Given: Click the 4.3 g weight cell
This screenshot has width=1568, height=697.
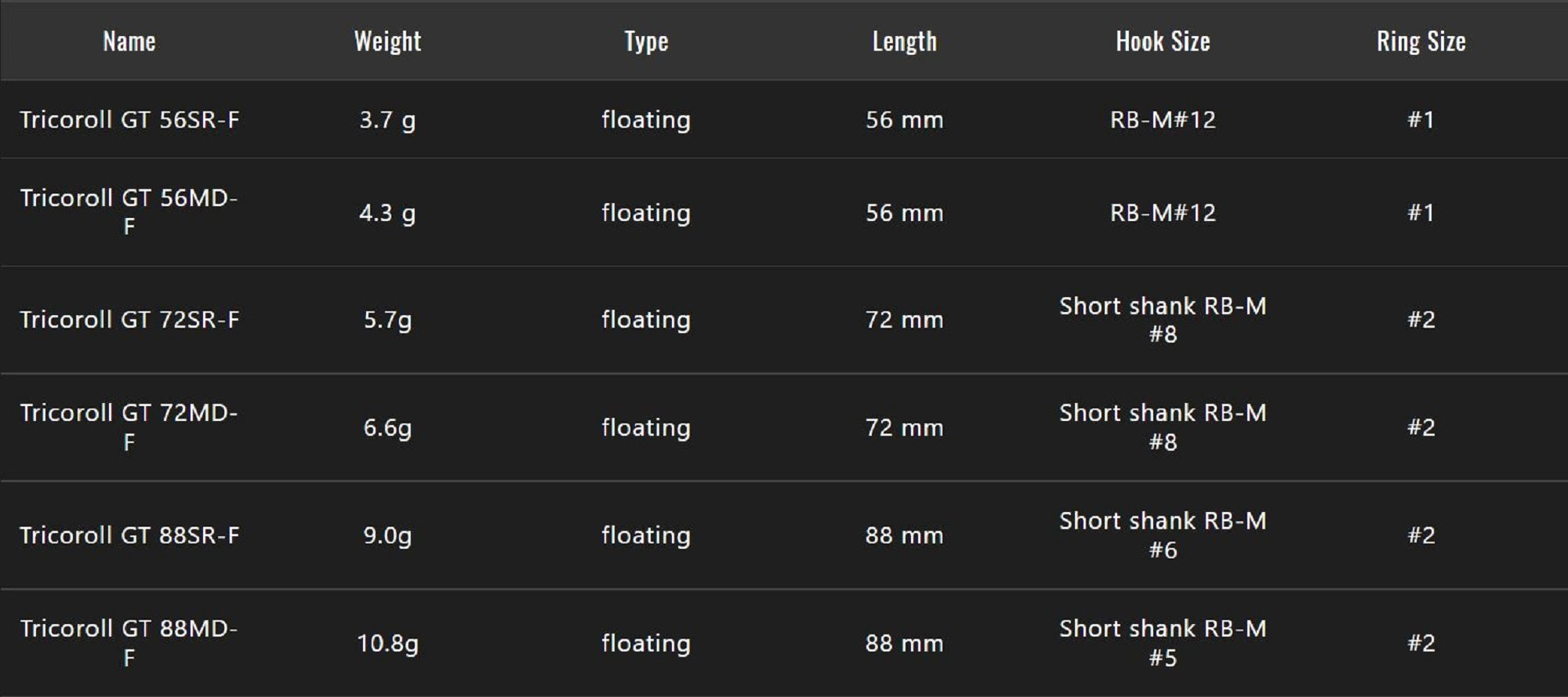Looking at the screenshot, I should pyautogui.click(x=387, y=212).
